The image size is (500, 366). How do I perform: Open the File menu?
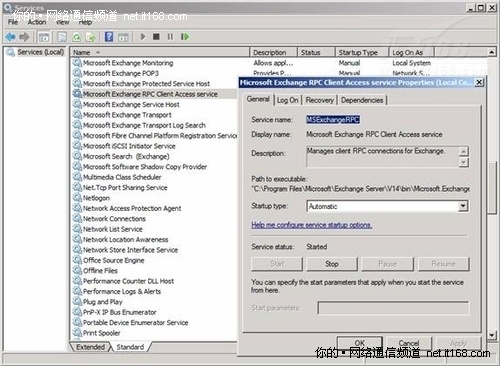[x=13, y=22]
